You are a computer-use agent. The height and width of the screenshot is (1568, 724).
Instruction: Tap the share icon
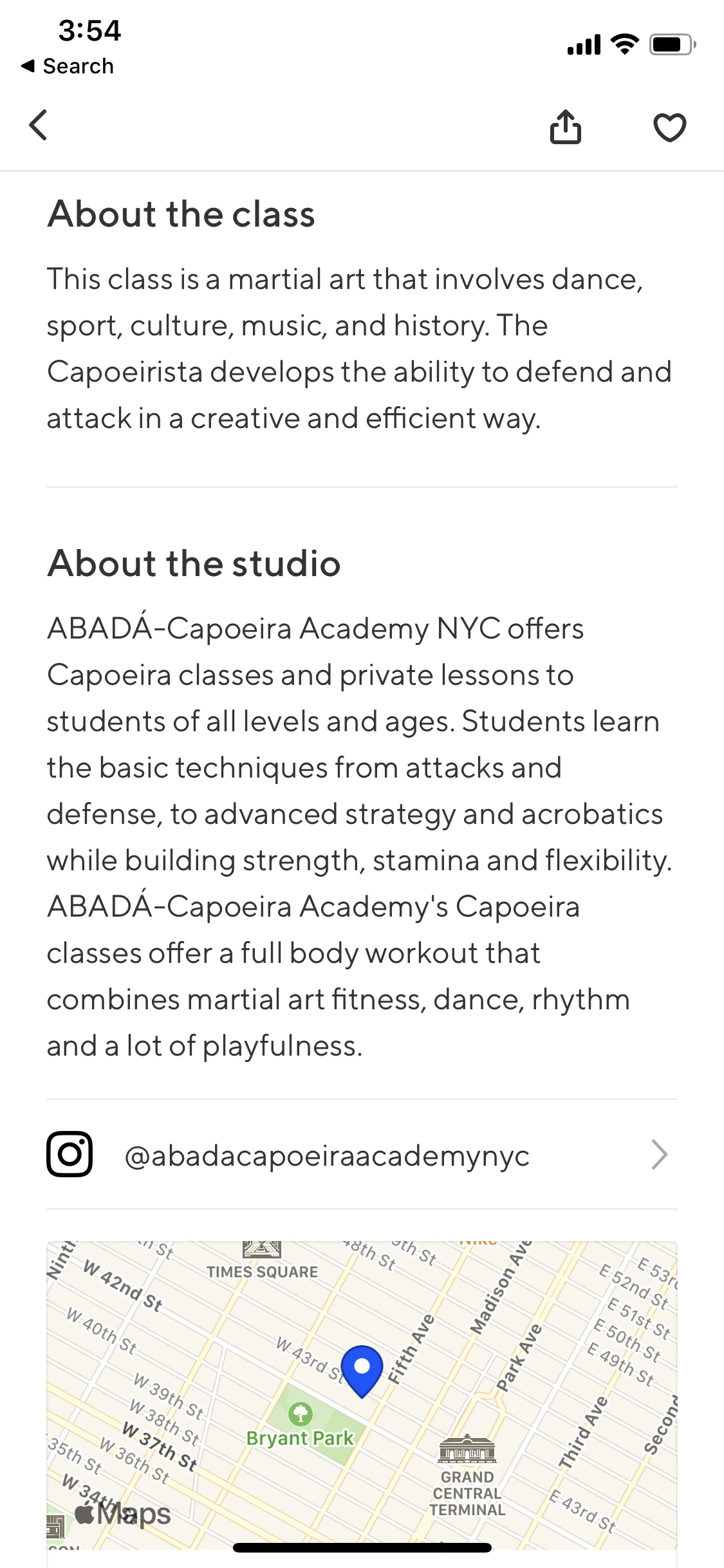(x=565, y=126)
